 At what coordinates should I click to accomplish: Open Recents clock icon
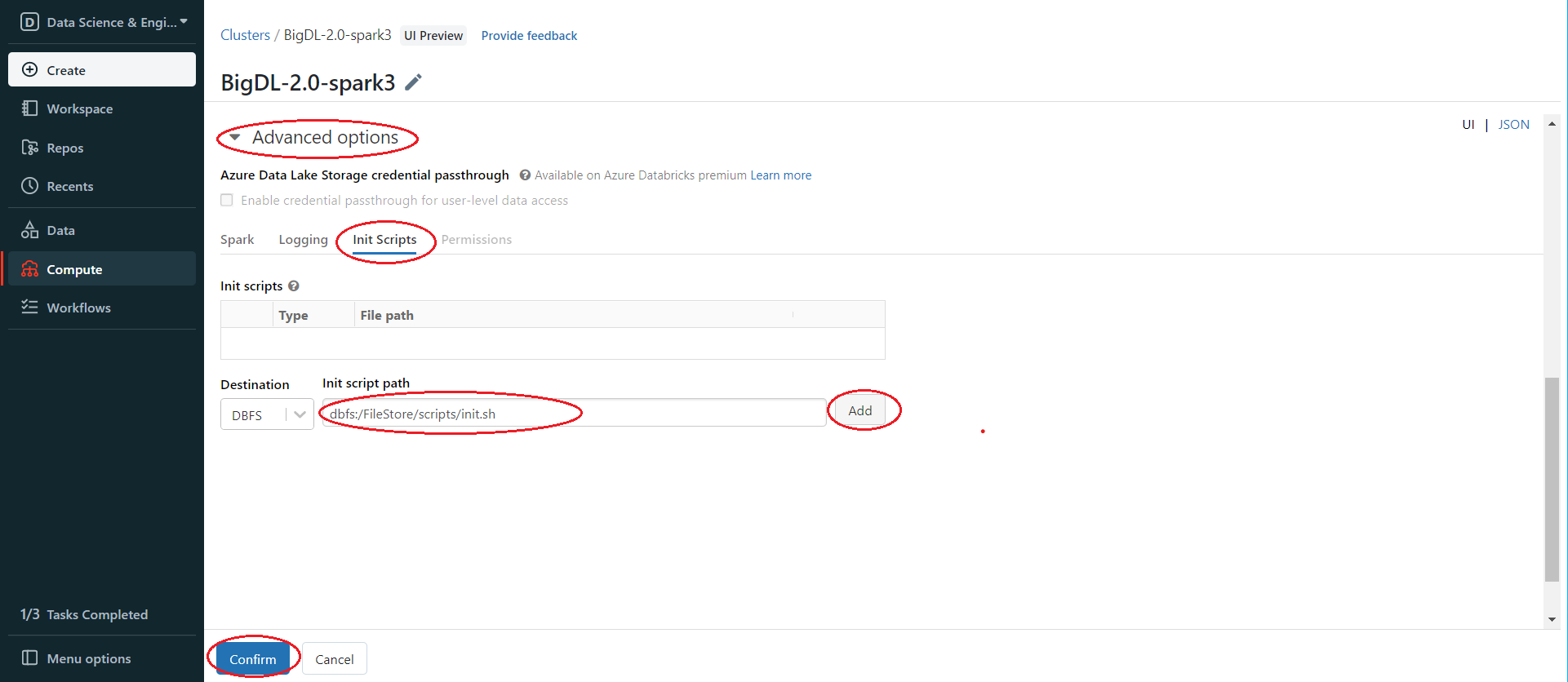click(29, 186)
